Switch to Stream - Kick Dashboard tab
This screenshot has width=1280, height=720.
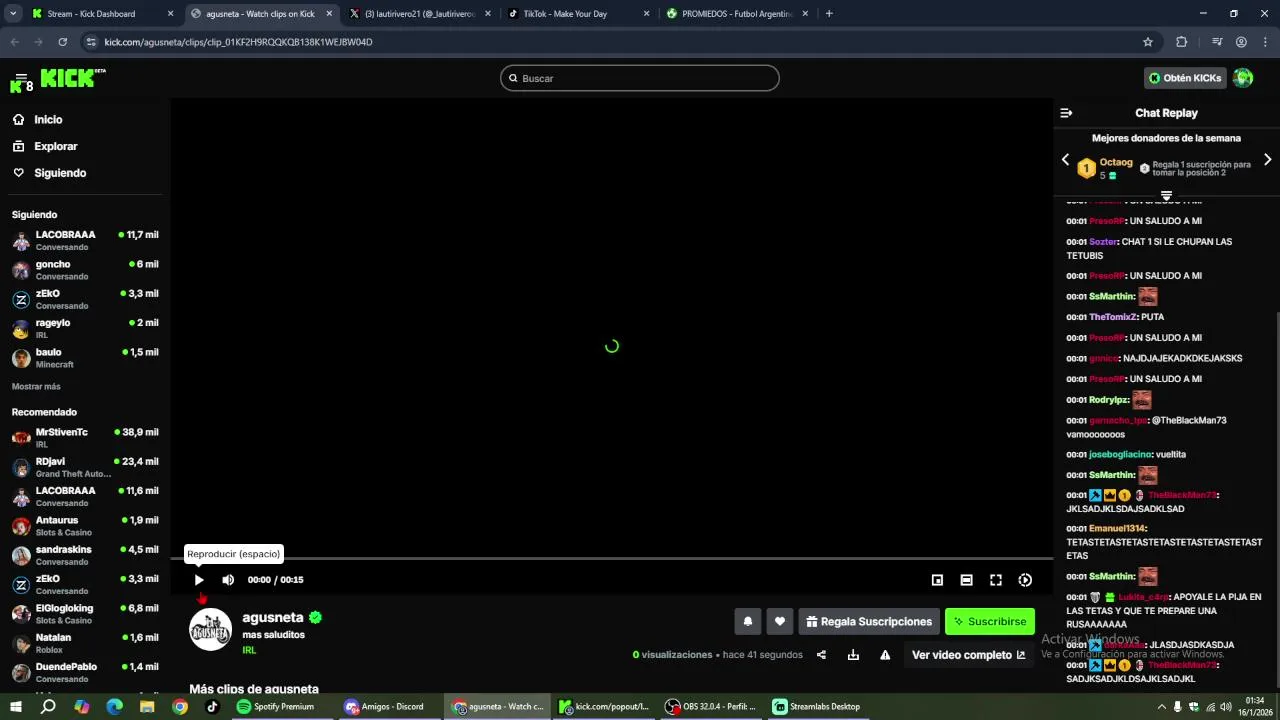pos(102,14)
